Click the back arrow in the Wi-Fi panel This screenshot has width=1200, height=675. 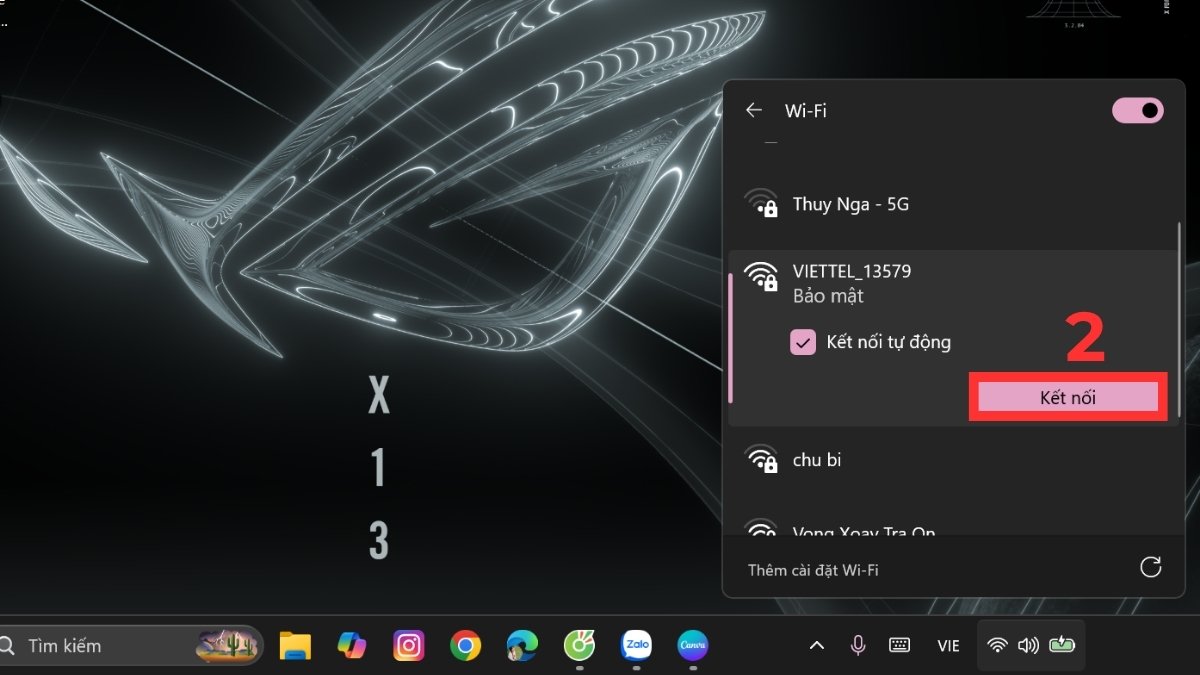click(x=753, y=110)
